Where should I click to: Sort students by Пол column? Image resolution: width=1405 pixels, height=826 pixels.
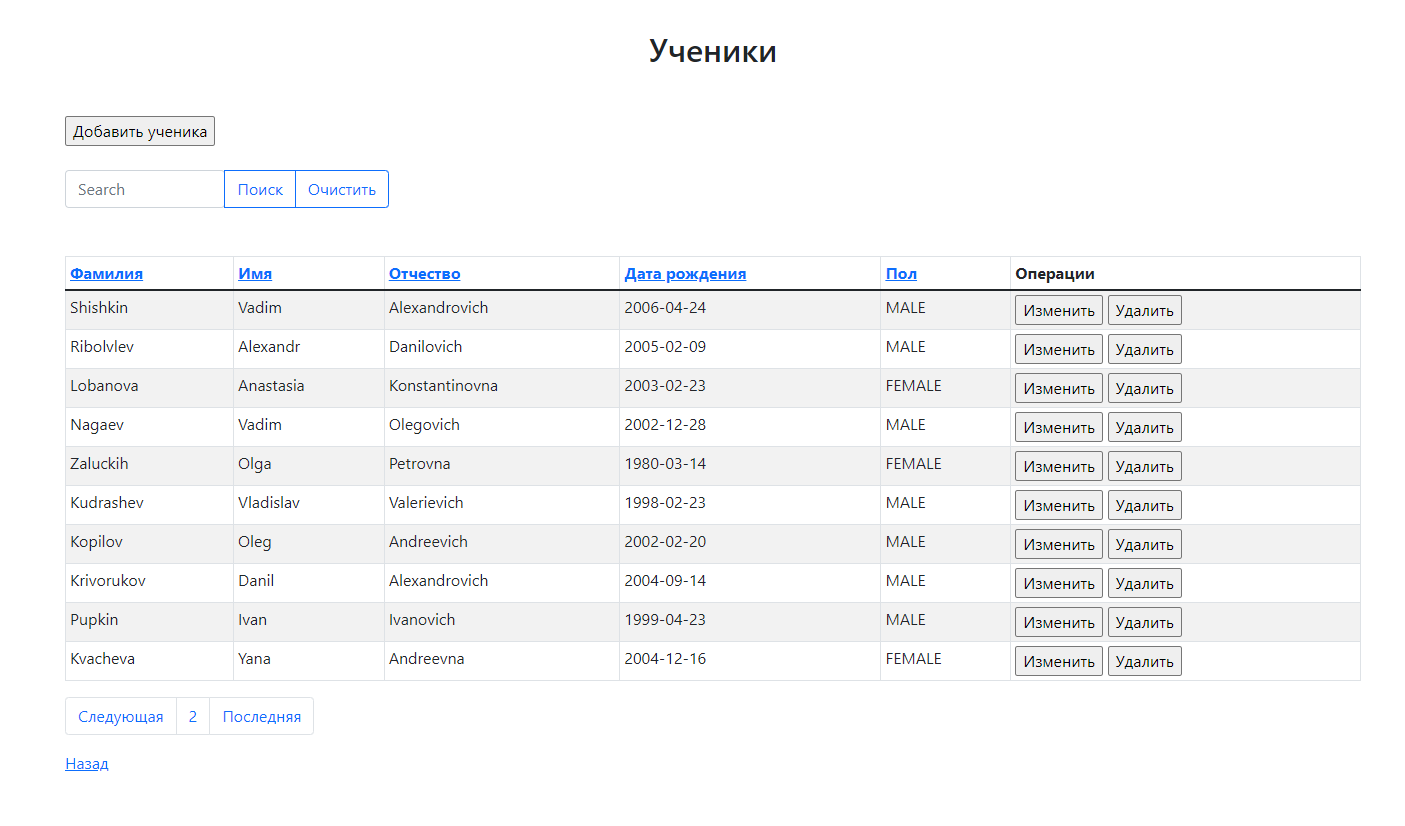pyautogui.click(x=900, y=273)
